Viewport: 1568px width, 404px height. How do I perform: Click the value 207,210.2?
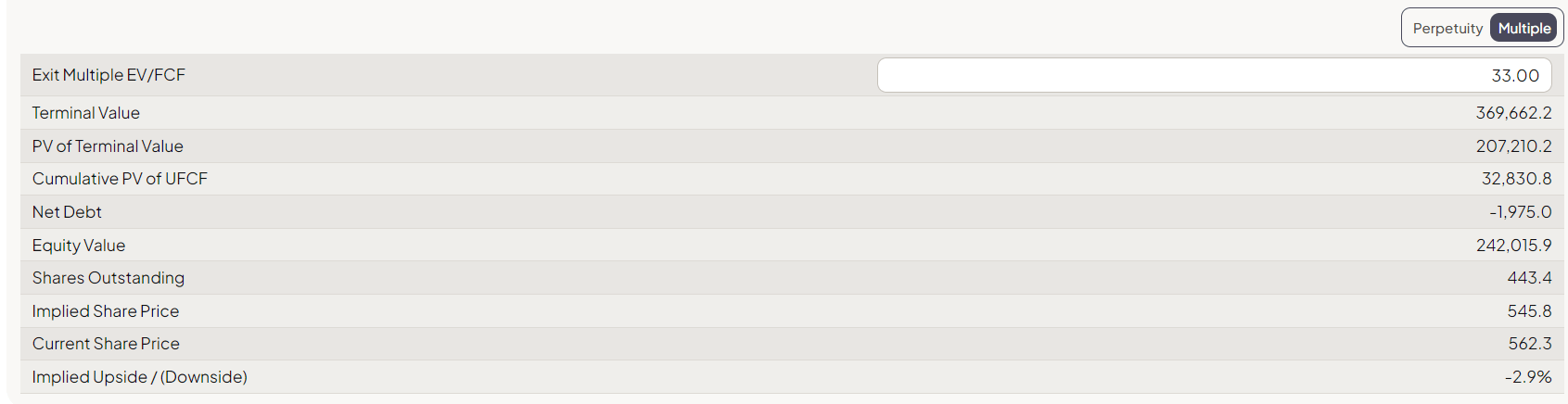(1513, 146)
